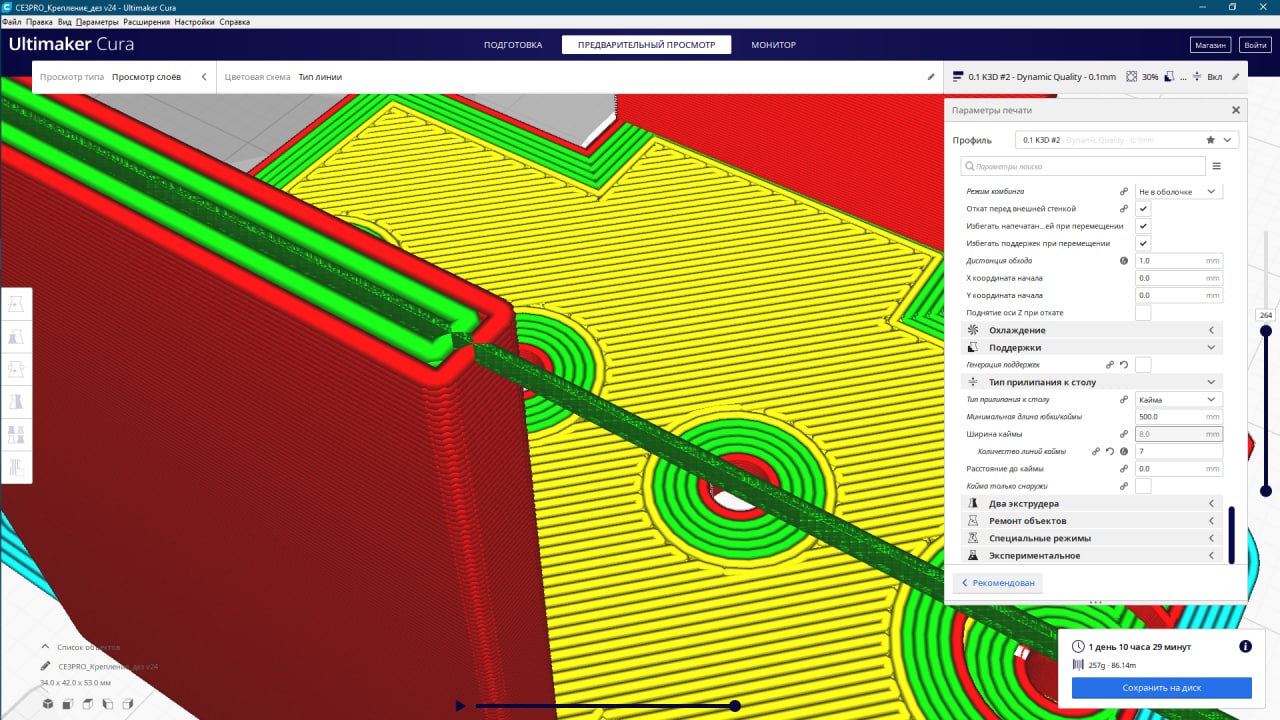Expand the Экспериментальное section
This screenshot has width=1280, height=720.
[1092, 555]
